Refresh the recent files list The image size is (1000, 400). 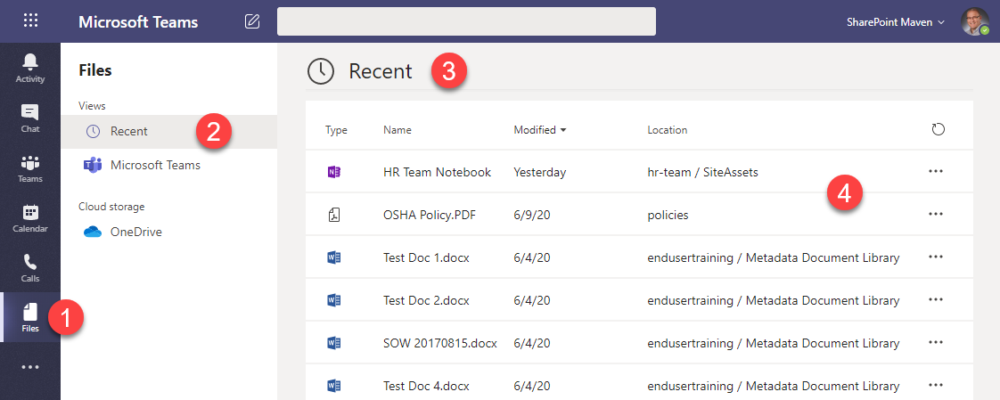937,130
